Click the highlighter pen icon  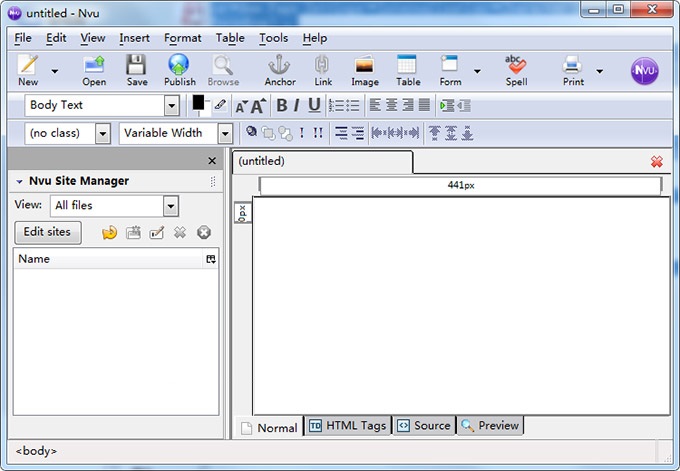(x=220, y=105)
